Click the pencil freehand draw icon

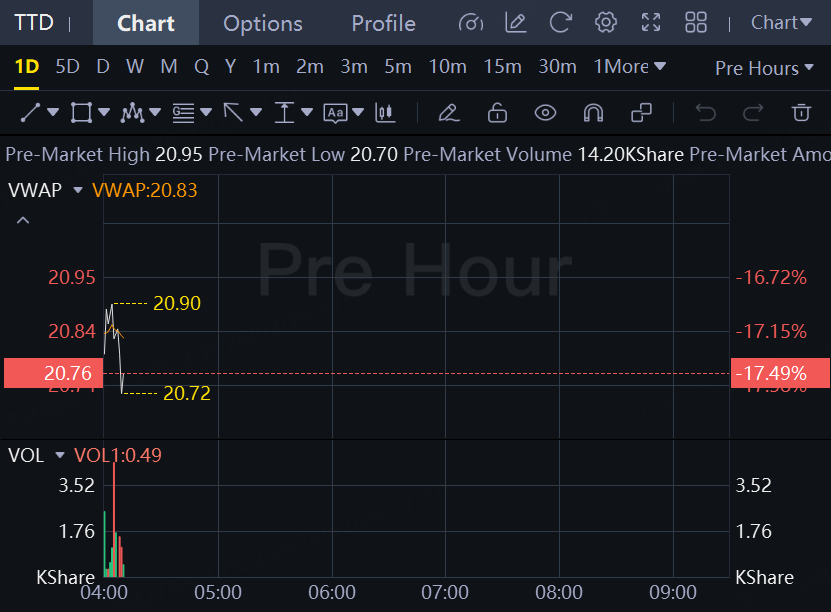[448, 113]
